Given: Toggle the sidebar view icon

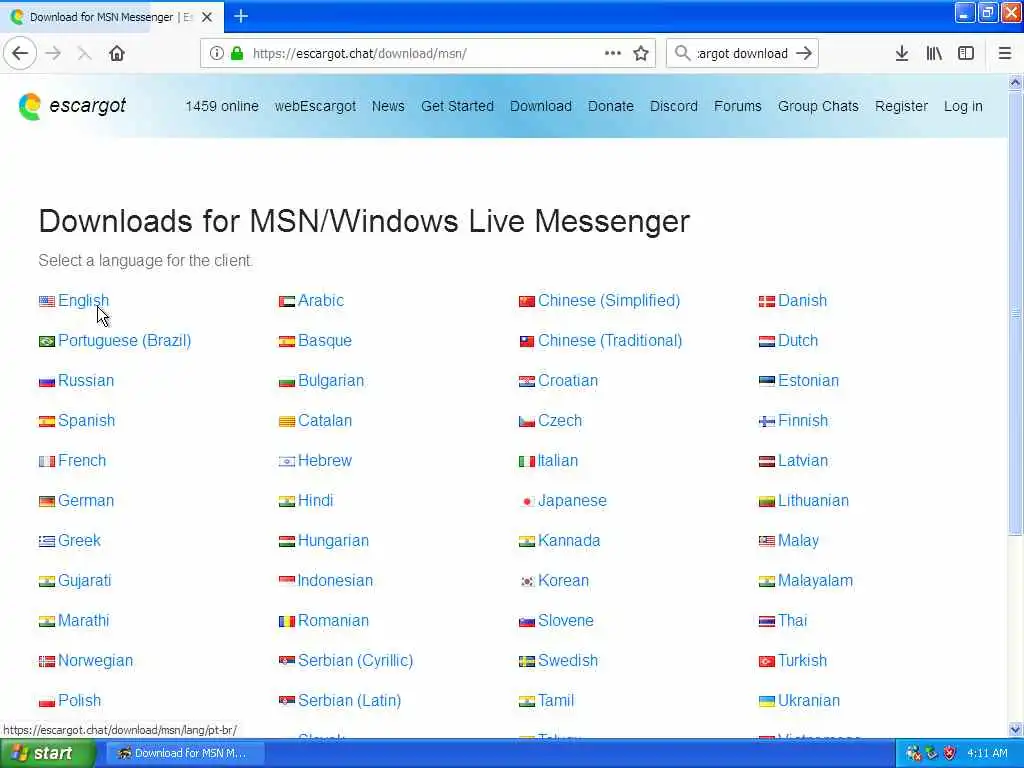Looking at the screenshot, I should (966, 54).
